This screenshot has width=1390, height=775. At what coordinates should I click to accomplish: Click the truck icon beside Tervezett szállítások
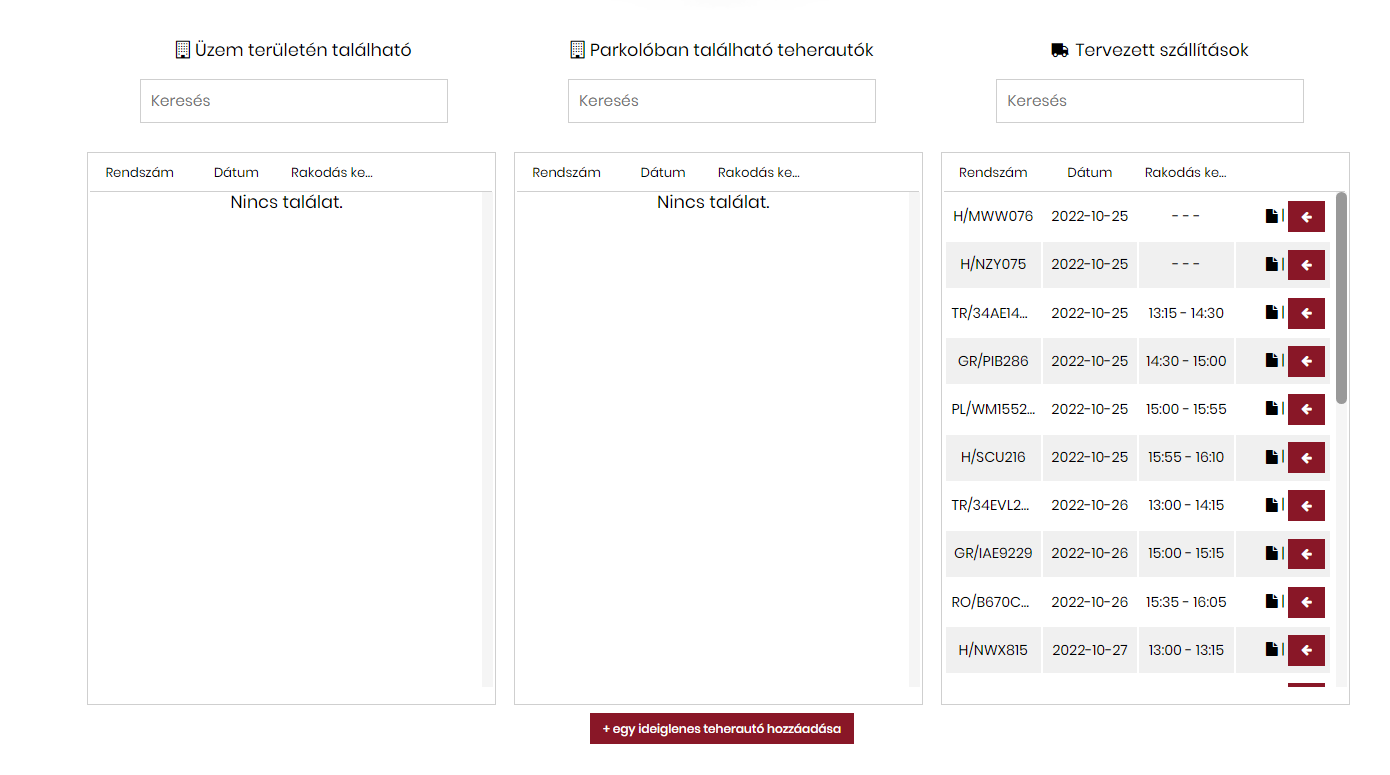1060,50
